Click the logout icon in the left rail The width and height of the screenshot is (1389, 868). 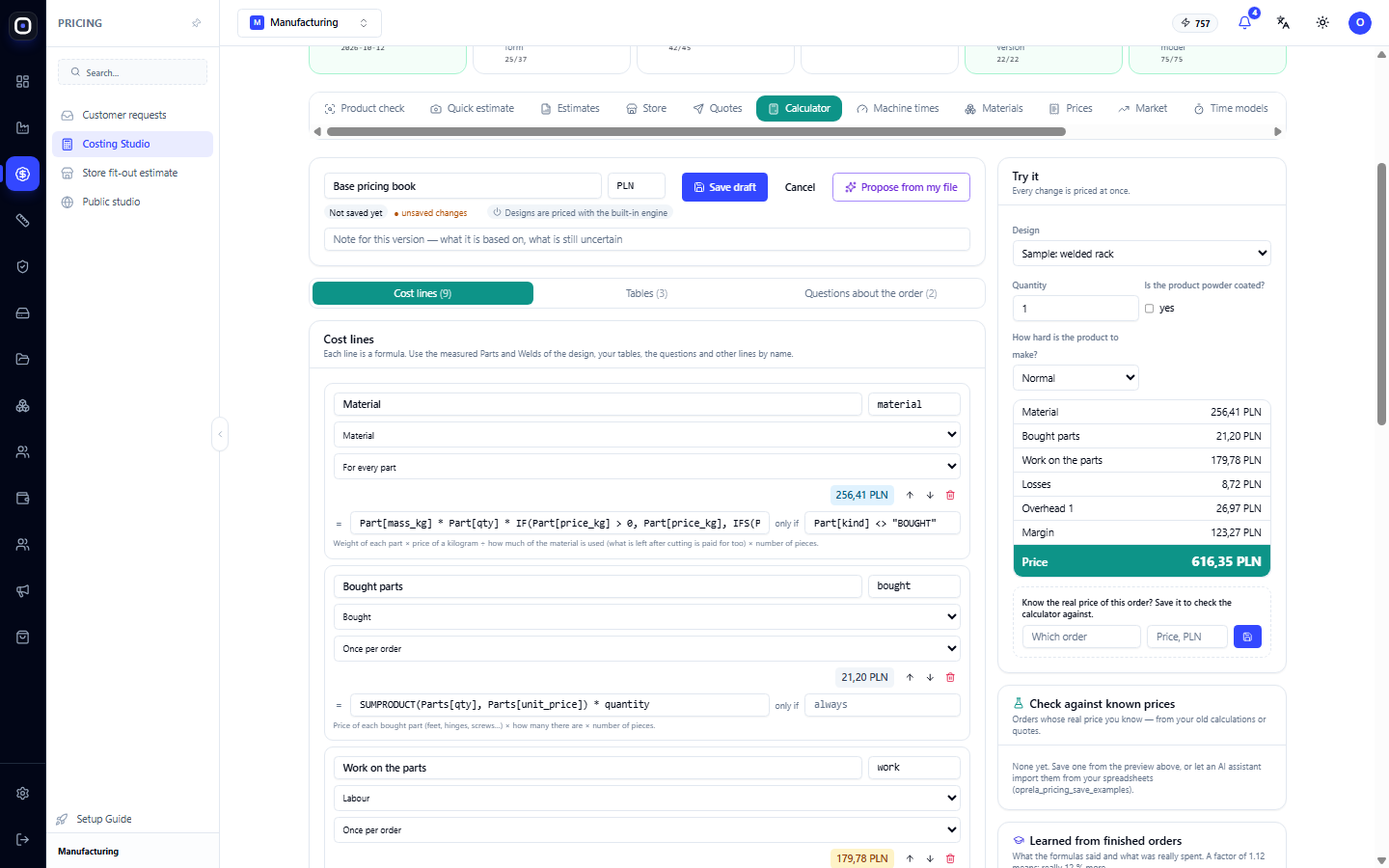tap(23, 839)
